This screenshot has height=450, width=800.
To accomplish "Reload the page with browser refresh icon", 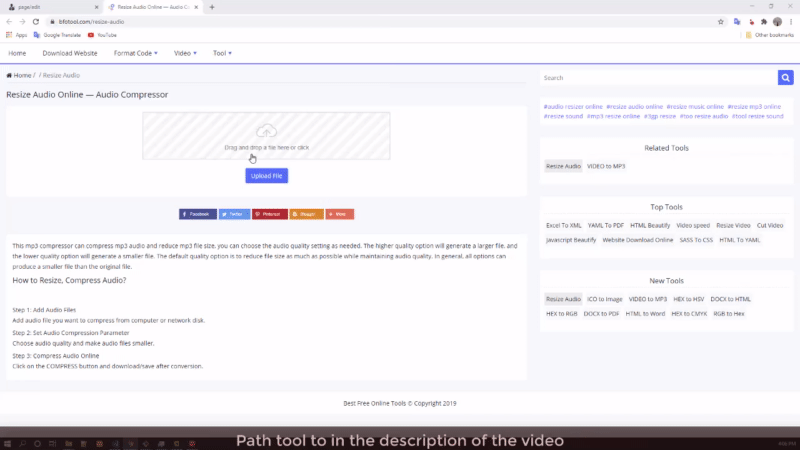I will tap(36, 21).
